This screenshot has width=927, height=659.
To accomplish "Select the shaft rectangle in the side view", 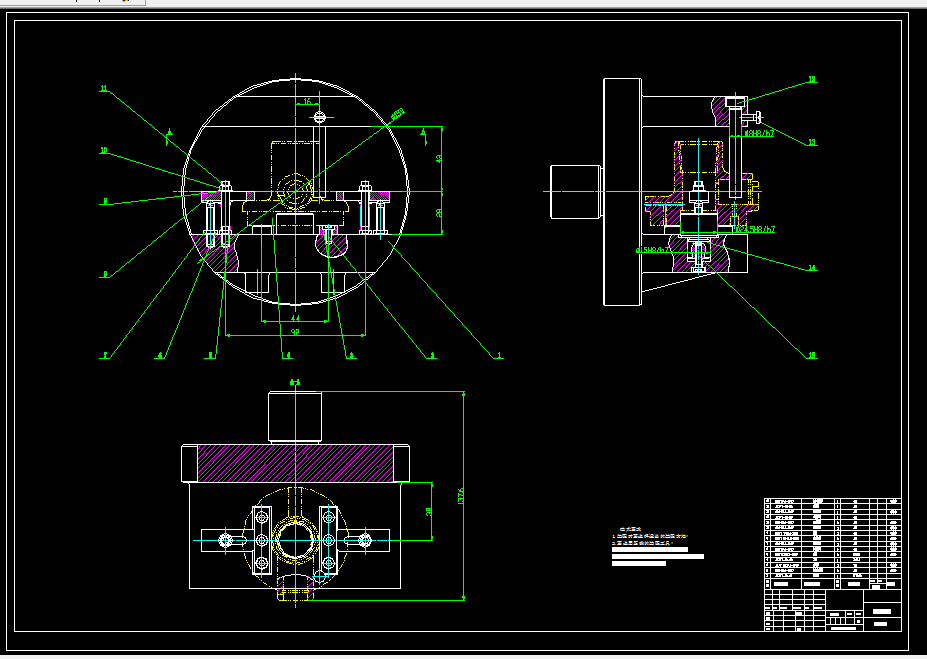I will point(576,191).
